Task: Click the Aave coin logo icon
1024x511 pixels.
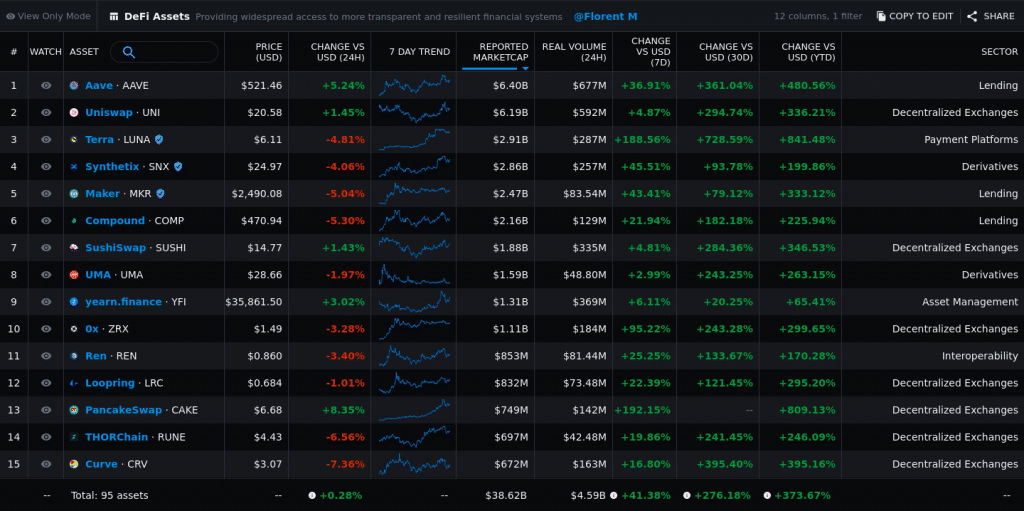Action: 74,86
